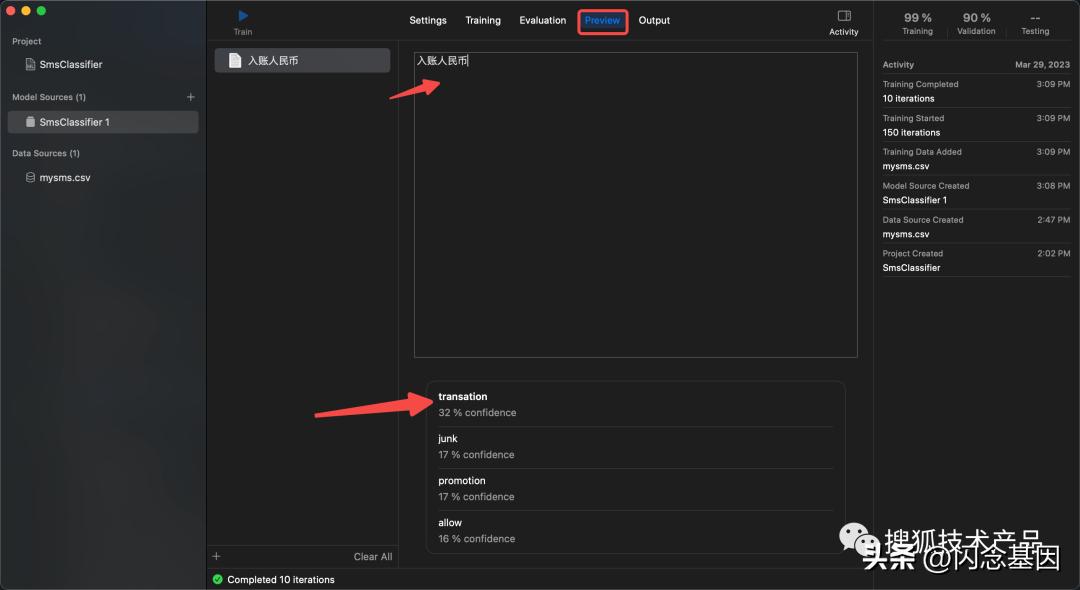Click the green completed status checkmark icon
This screenshot has height=590, width=1080.
coord(218,579)
